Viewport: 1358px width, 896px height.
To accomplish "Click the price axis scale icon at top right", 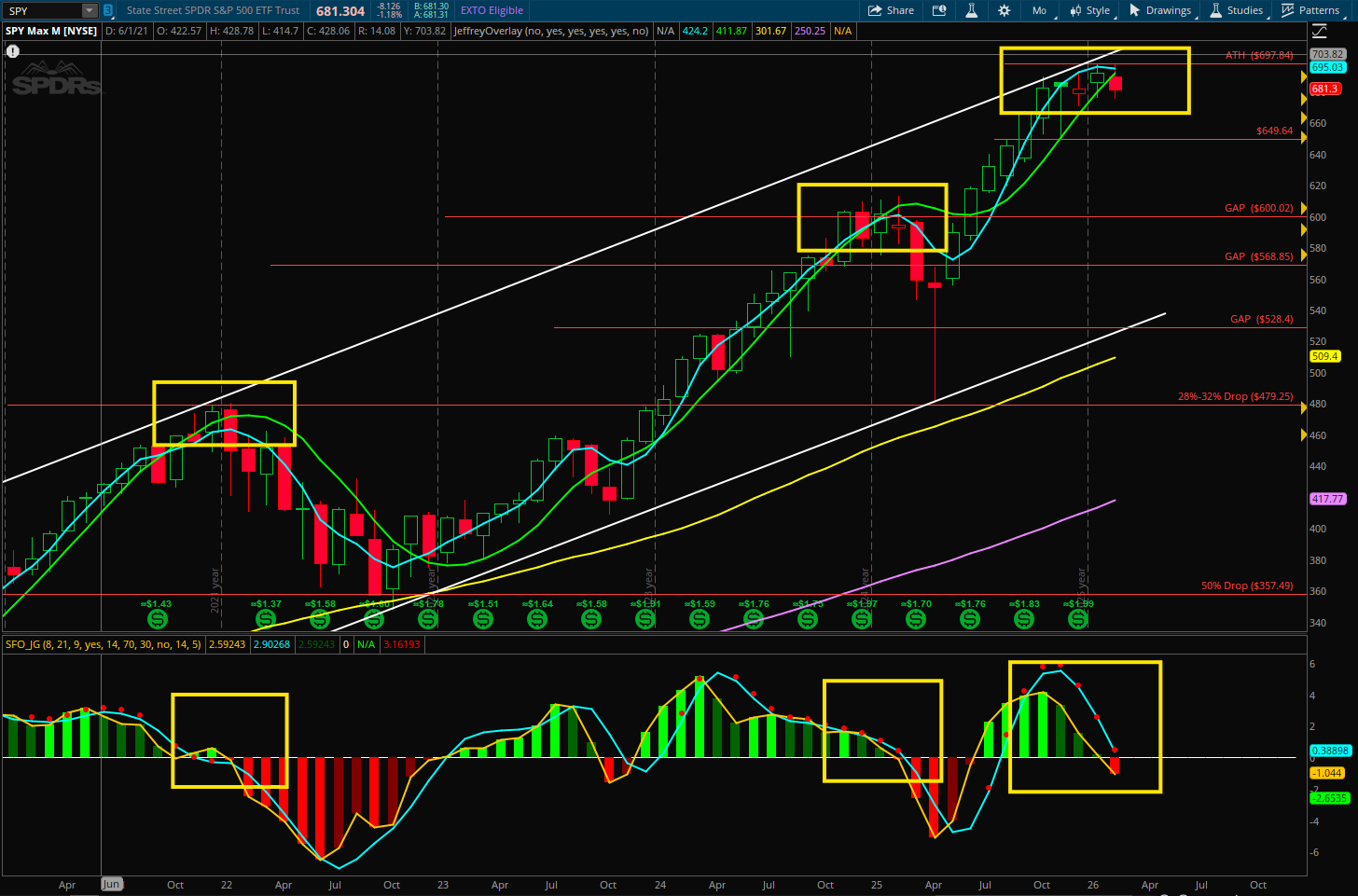I will (1319, 31).
